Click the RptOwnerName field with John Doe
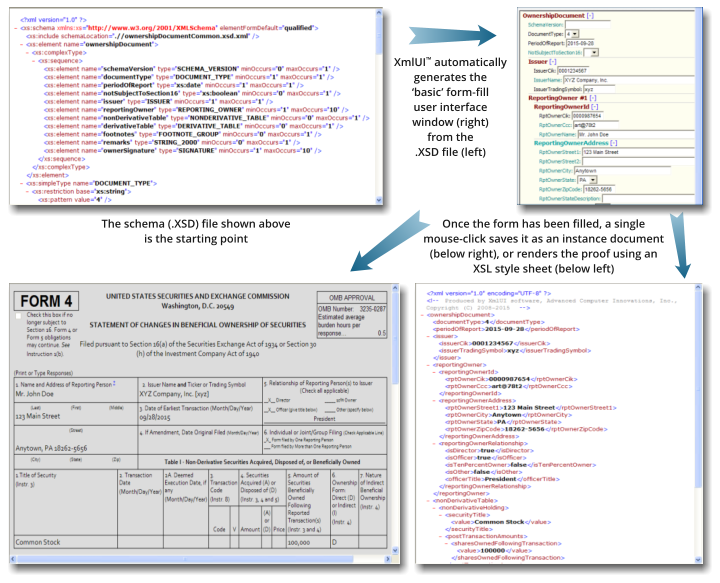The image size is (720, 583). point(635,135)
